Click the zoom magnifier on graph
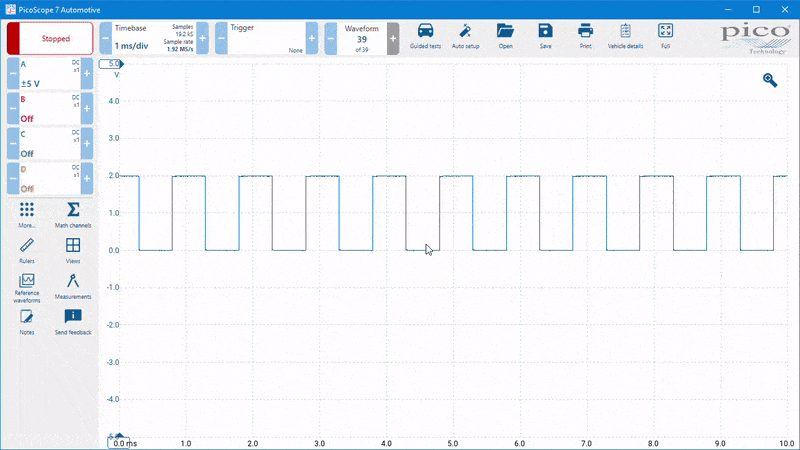800x450 pixels. (770, 80)
